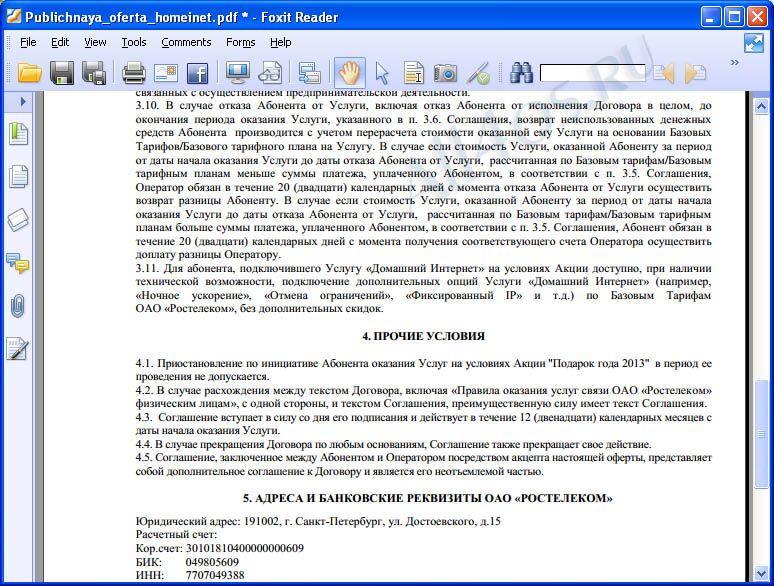774x586 pixels.
Task: Click the blue expand arrows icon at top right
Action: (x=754, y=43)
